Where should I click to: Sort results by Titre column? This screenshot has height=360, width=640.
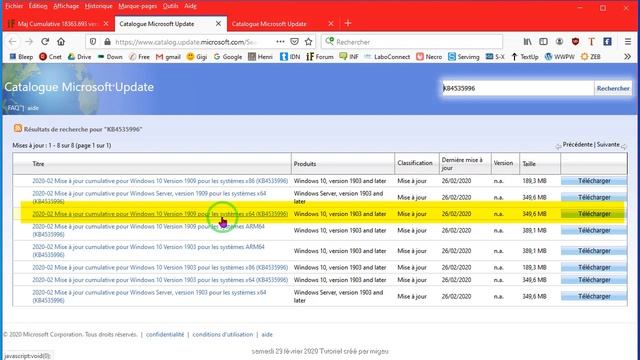tap(38, 164)
